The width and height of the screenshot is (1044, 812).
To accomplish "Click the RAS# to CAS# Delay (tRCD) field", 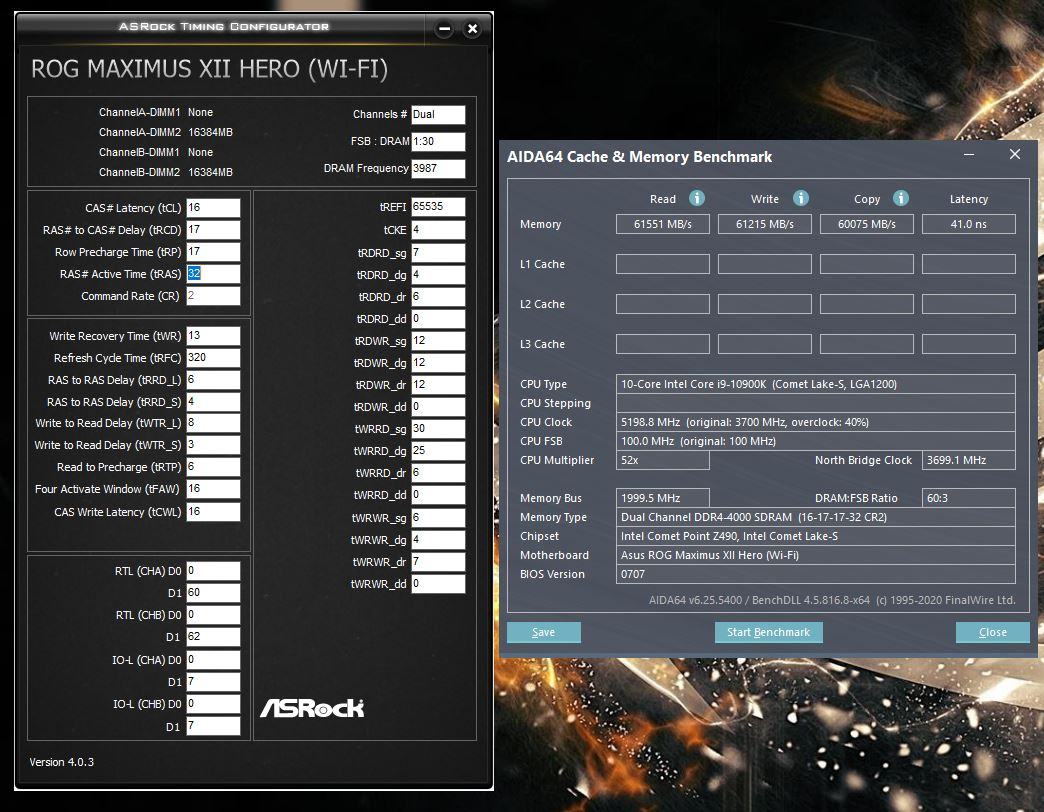I will 213,230.
